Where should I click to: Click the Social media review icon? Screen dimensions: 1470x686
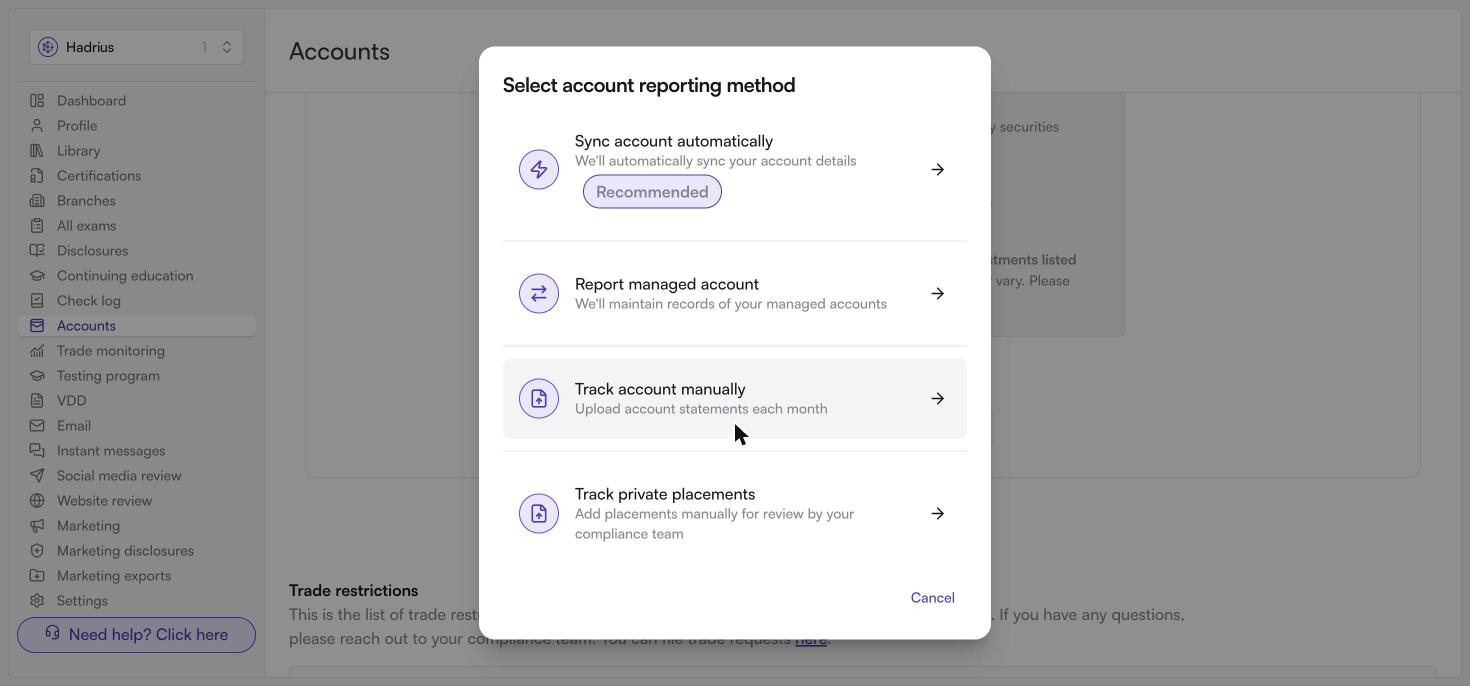tap(37, 475)
